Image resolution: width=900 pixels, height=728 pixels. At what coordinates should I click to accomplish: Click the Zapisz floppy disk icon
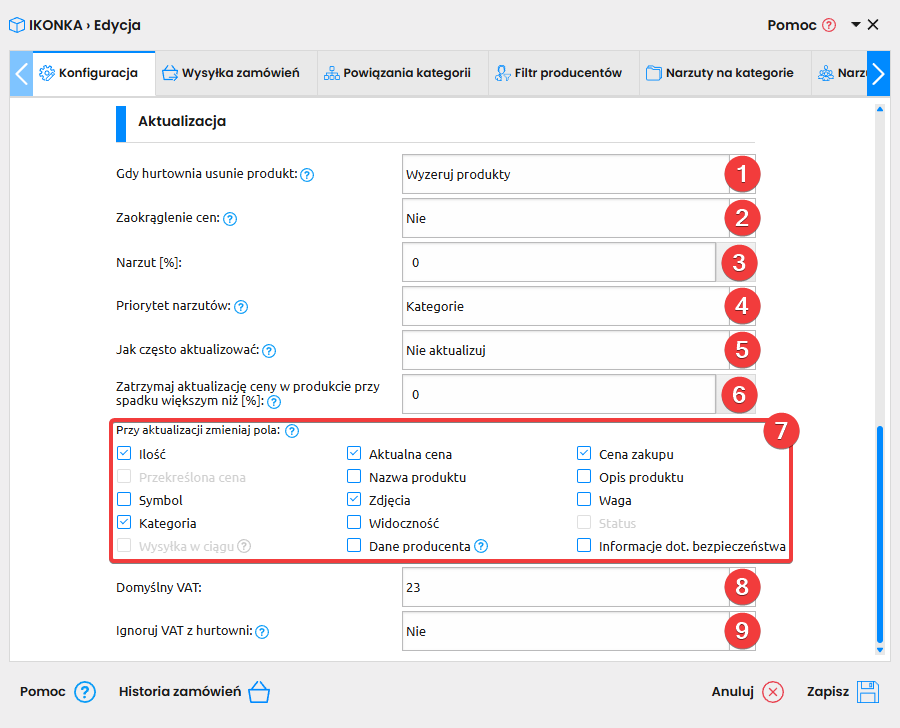(x=868, y=692)
